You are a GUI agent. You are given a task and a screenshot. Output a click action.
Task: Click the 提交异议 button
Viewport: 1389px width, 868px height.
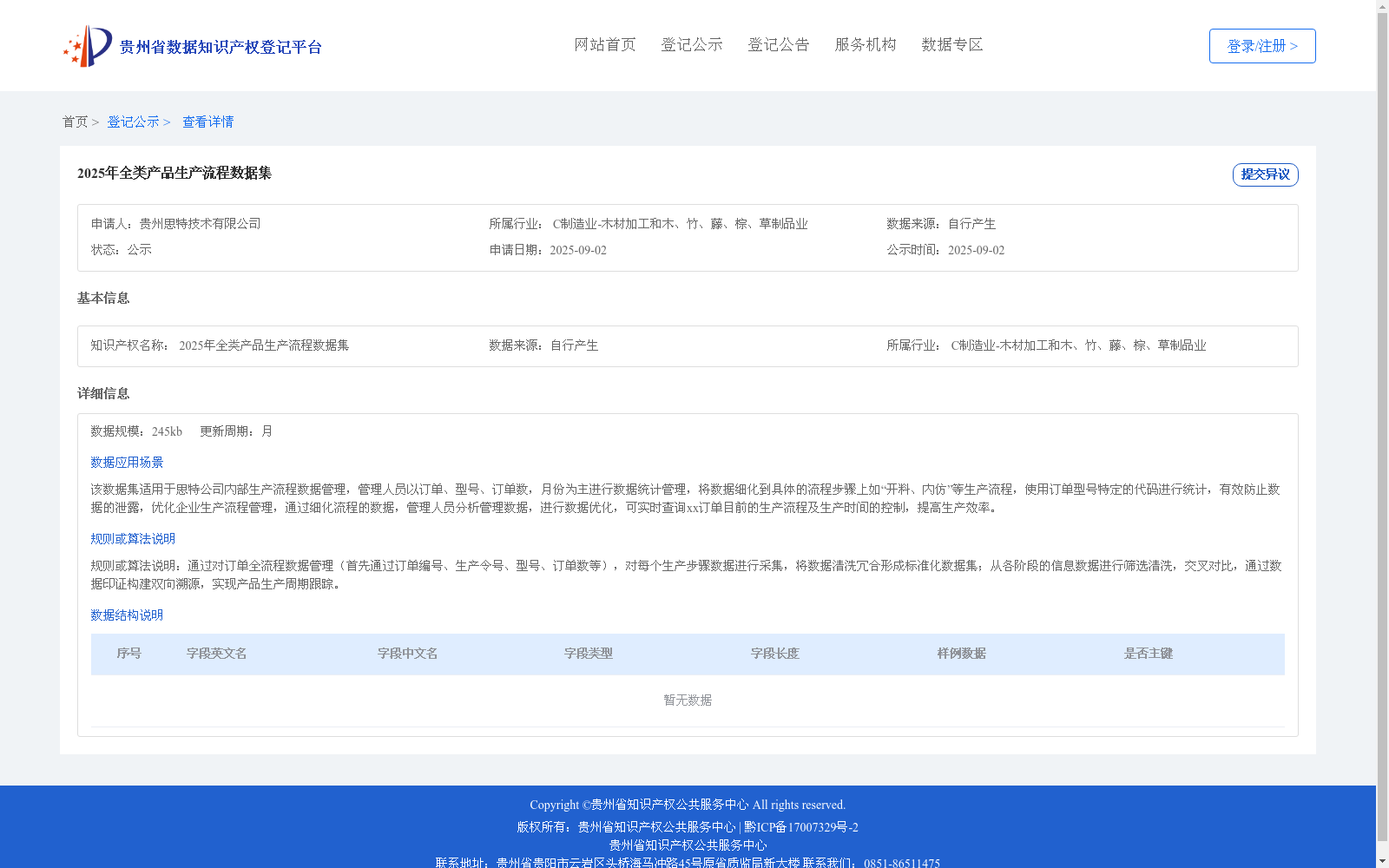pyautogui.click(x=1266, y=174)
